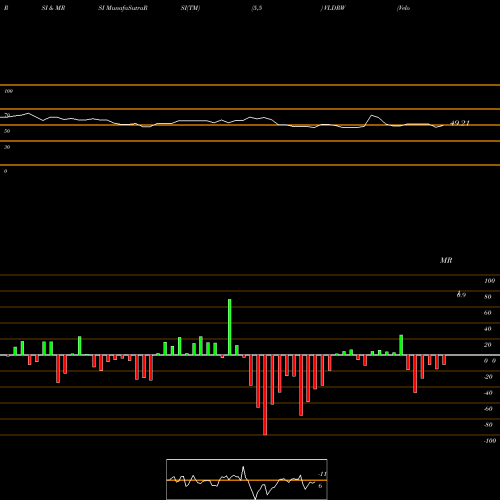
Task: Click the RSI axis label 30
Action: coord(7,147)
